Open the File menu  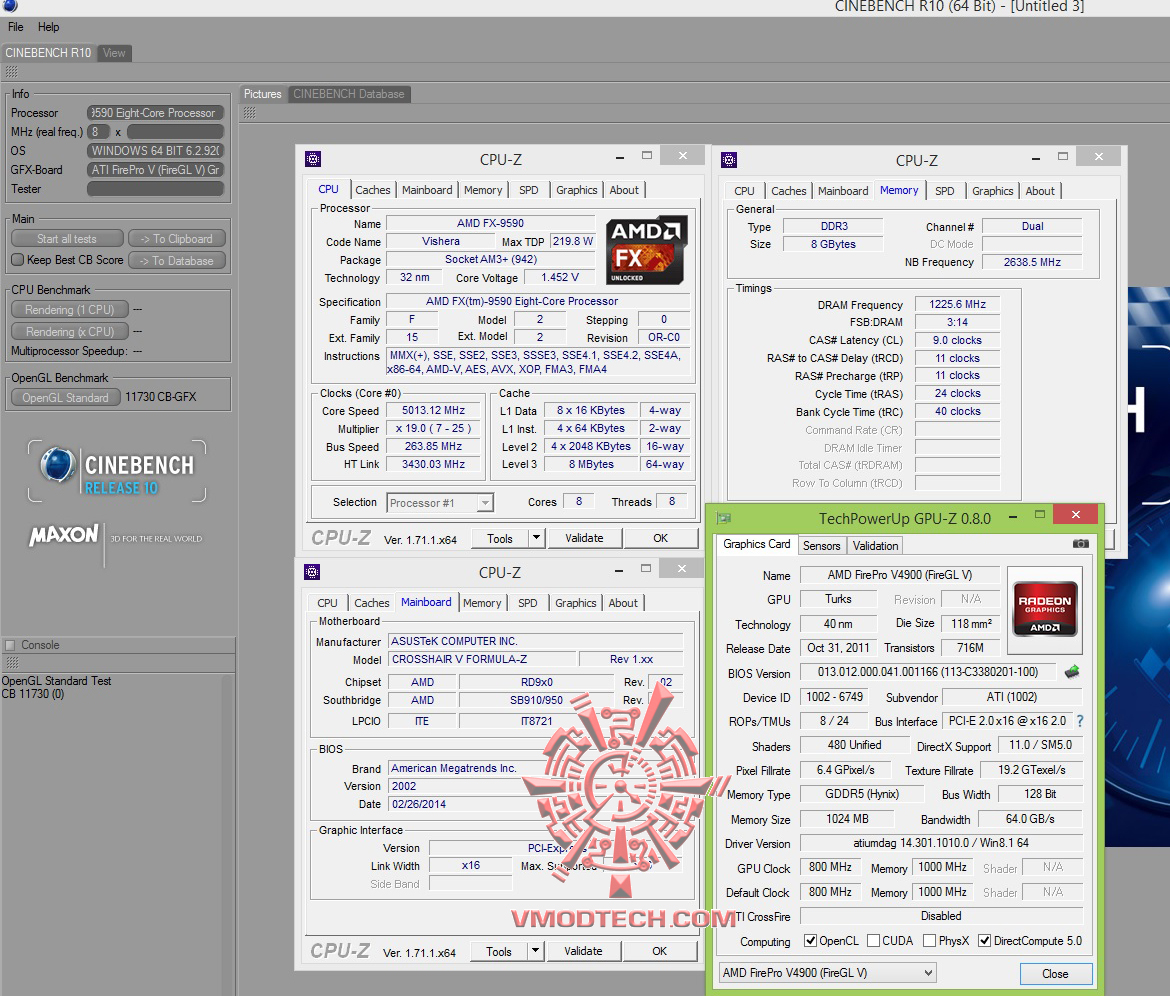[x=16, y=27]
